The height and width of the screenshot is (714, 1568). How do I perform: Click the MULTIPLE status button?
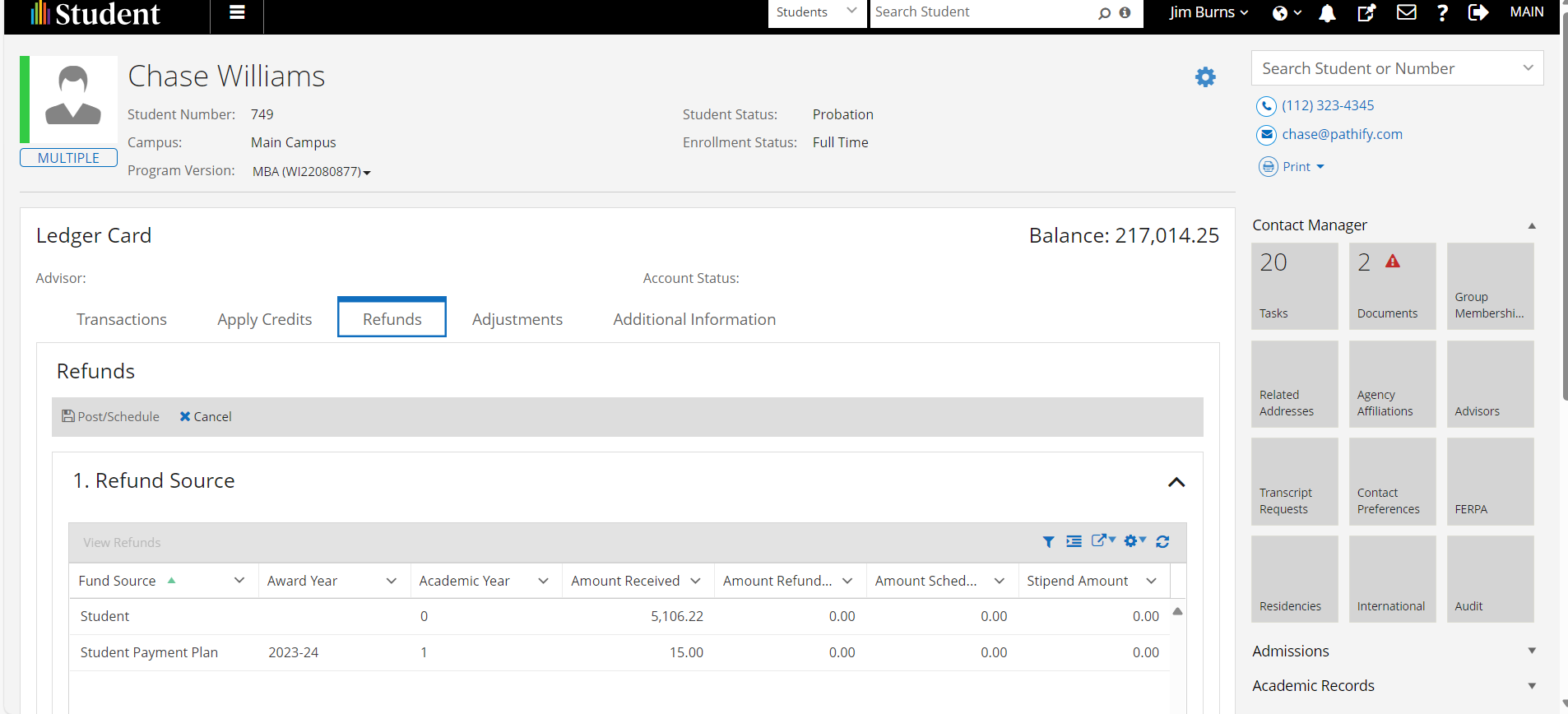[x=68, y=158]
